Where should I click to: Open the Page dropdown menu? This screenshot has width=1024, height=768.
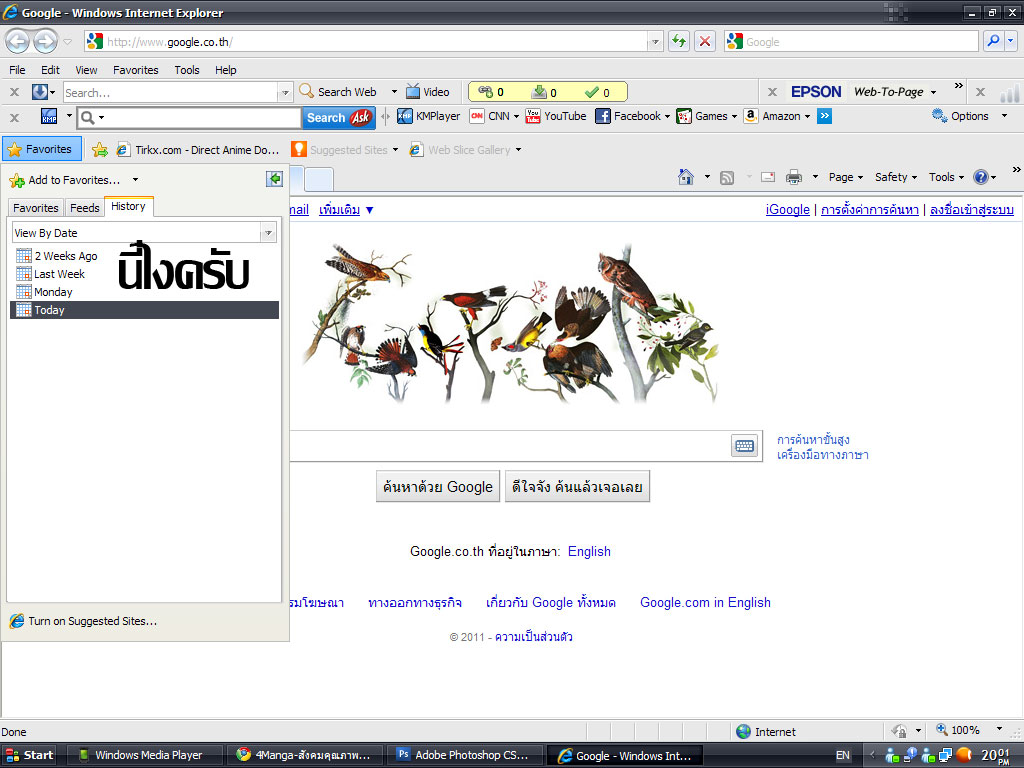point(846,177)
